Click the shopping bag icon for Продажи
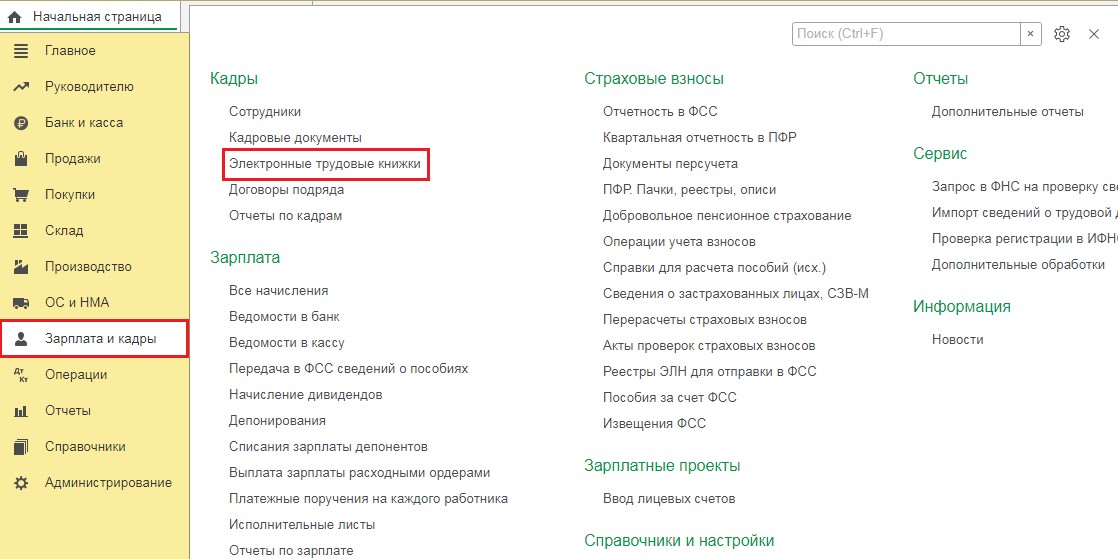 pos(21,159)
